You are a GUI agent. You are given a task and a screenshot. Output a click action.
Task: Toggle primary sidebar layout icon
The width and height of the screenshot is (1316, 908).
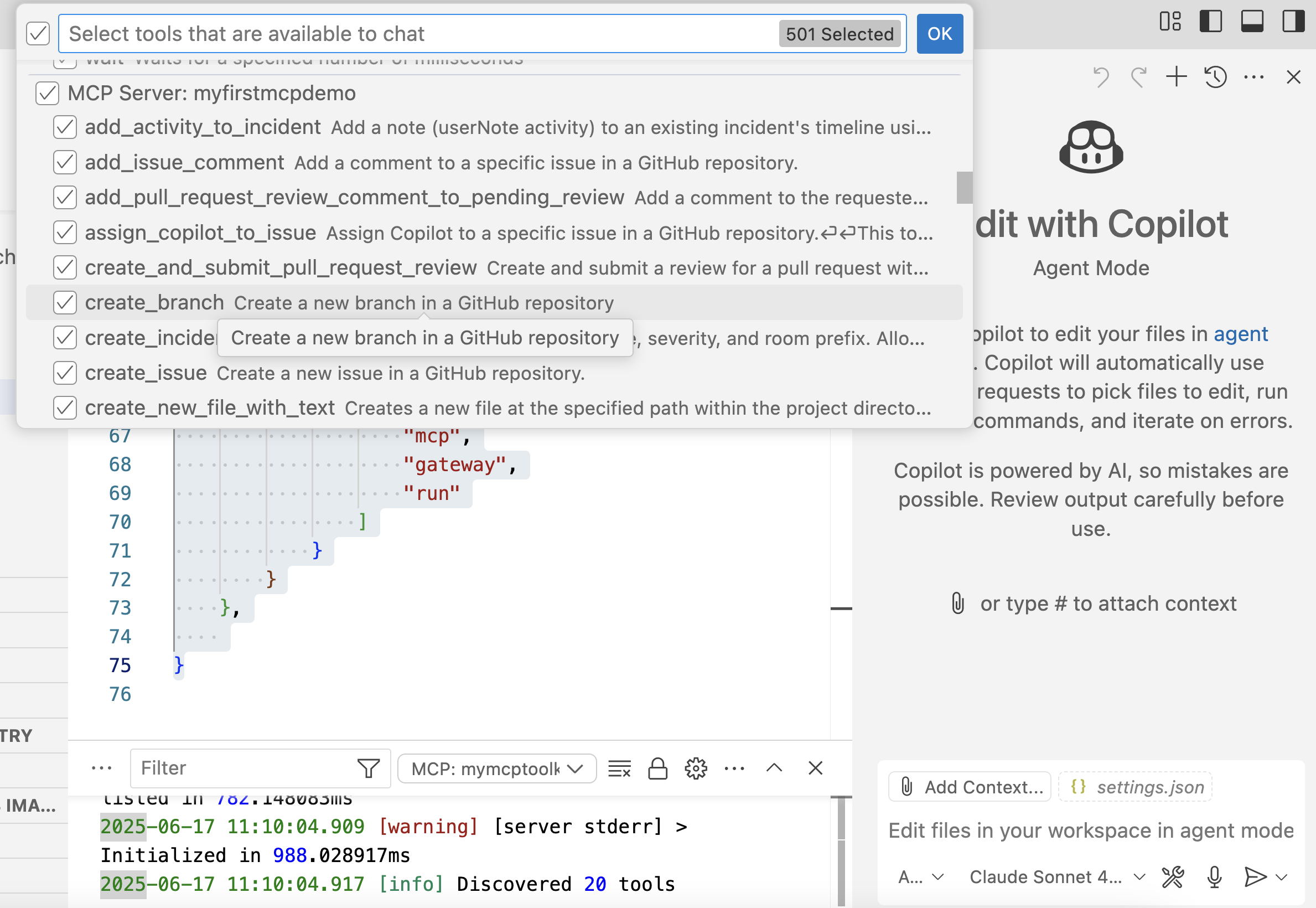pyautogui.click(x=1210, y=22)
